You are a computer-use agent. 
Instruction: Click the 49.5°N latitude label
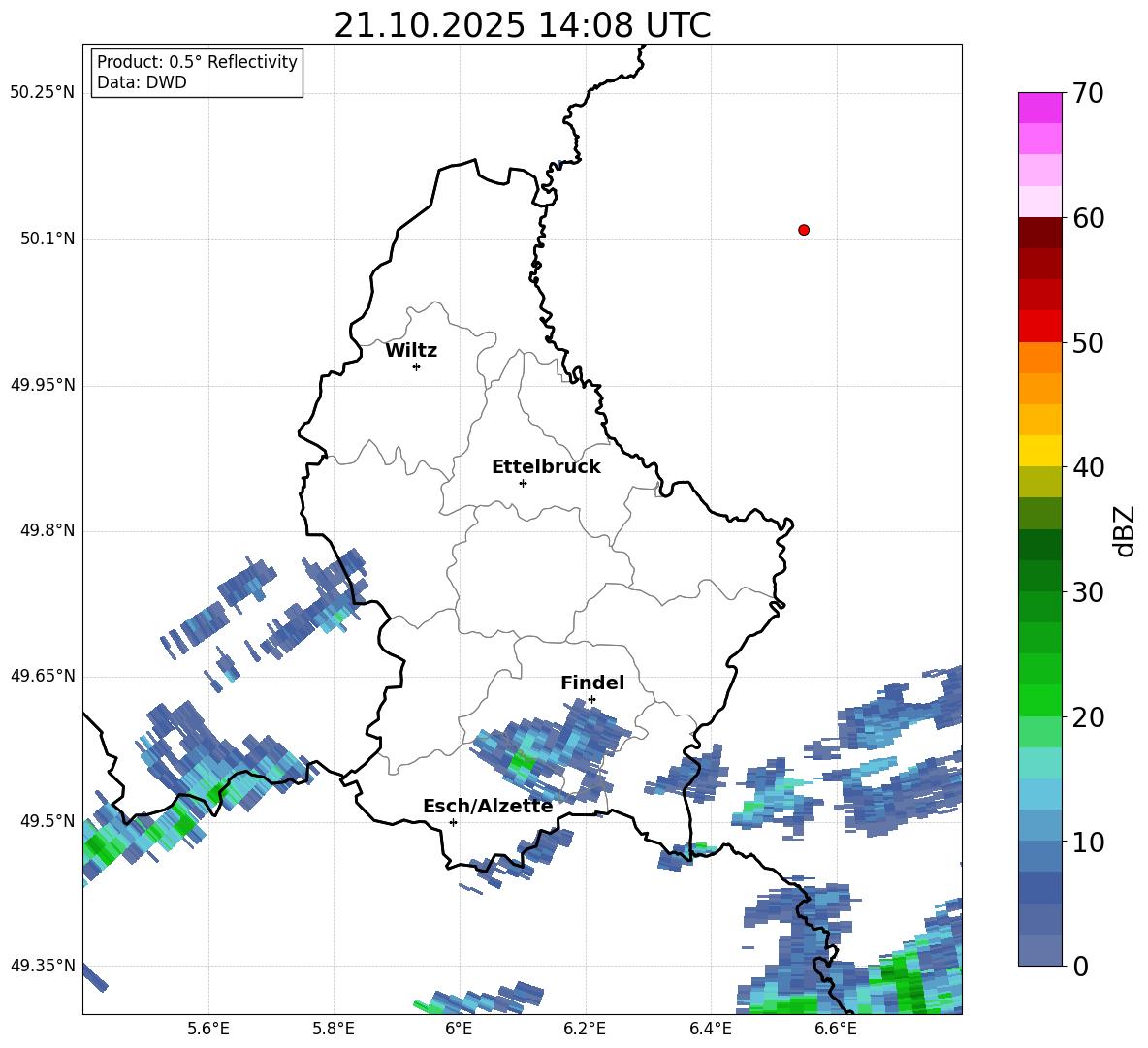pos(48,820)
